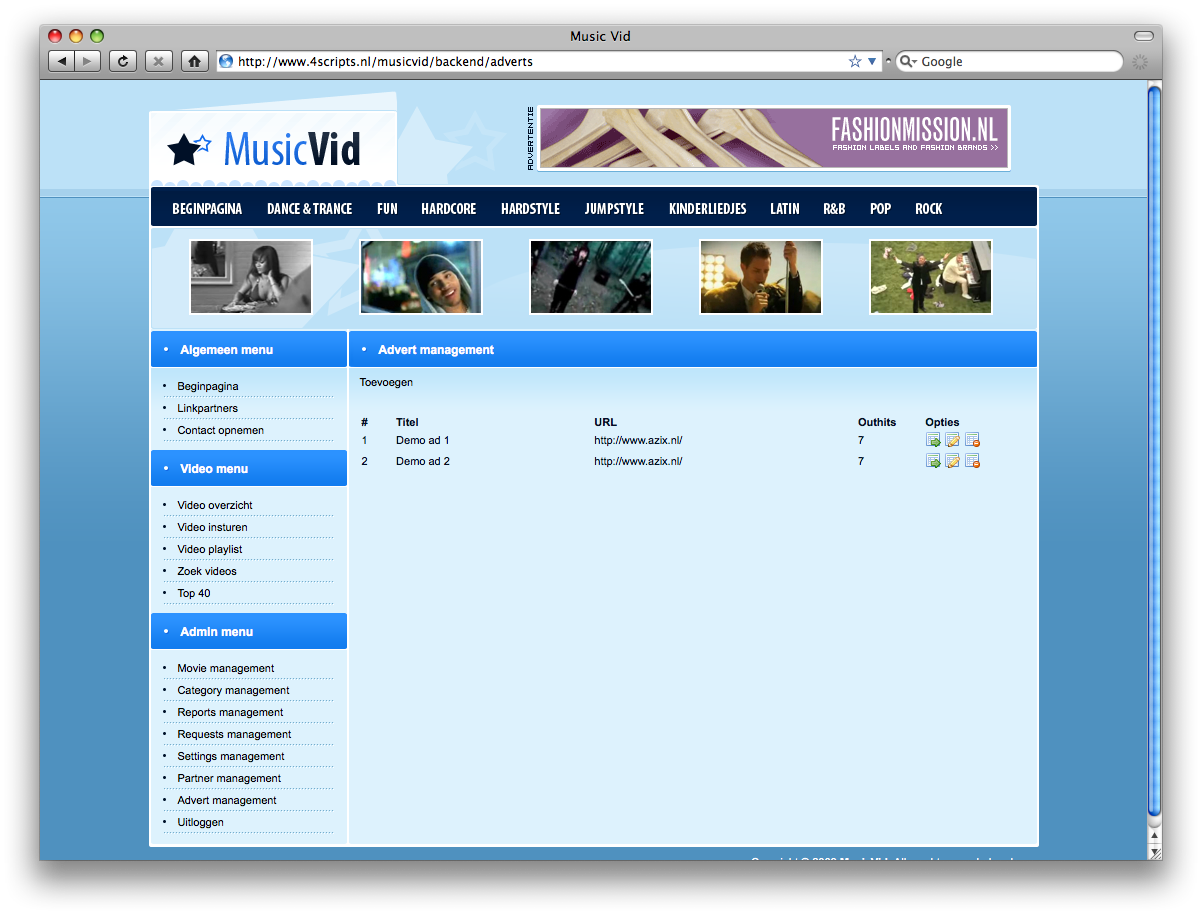Open the R&B category

pos(834,209)
